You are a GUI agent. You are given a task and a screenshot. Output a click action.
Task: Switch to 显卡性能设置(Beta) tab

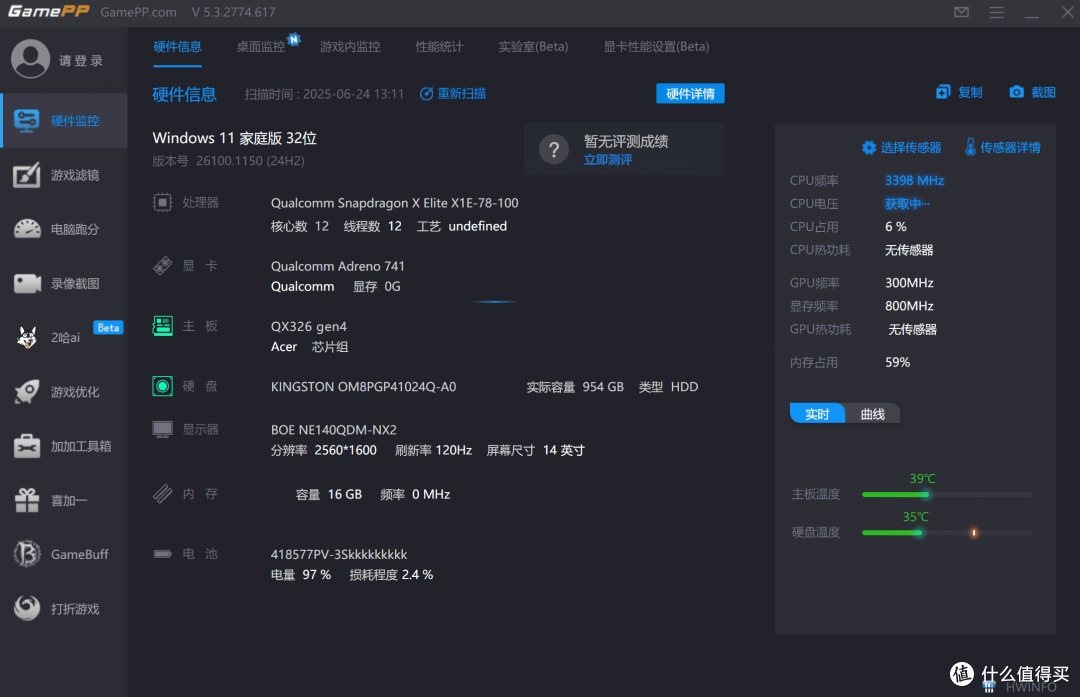click(x=656, y=47)
